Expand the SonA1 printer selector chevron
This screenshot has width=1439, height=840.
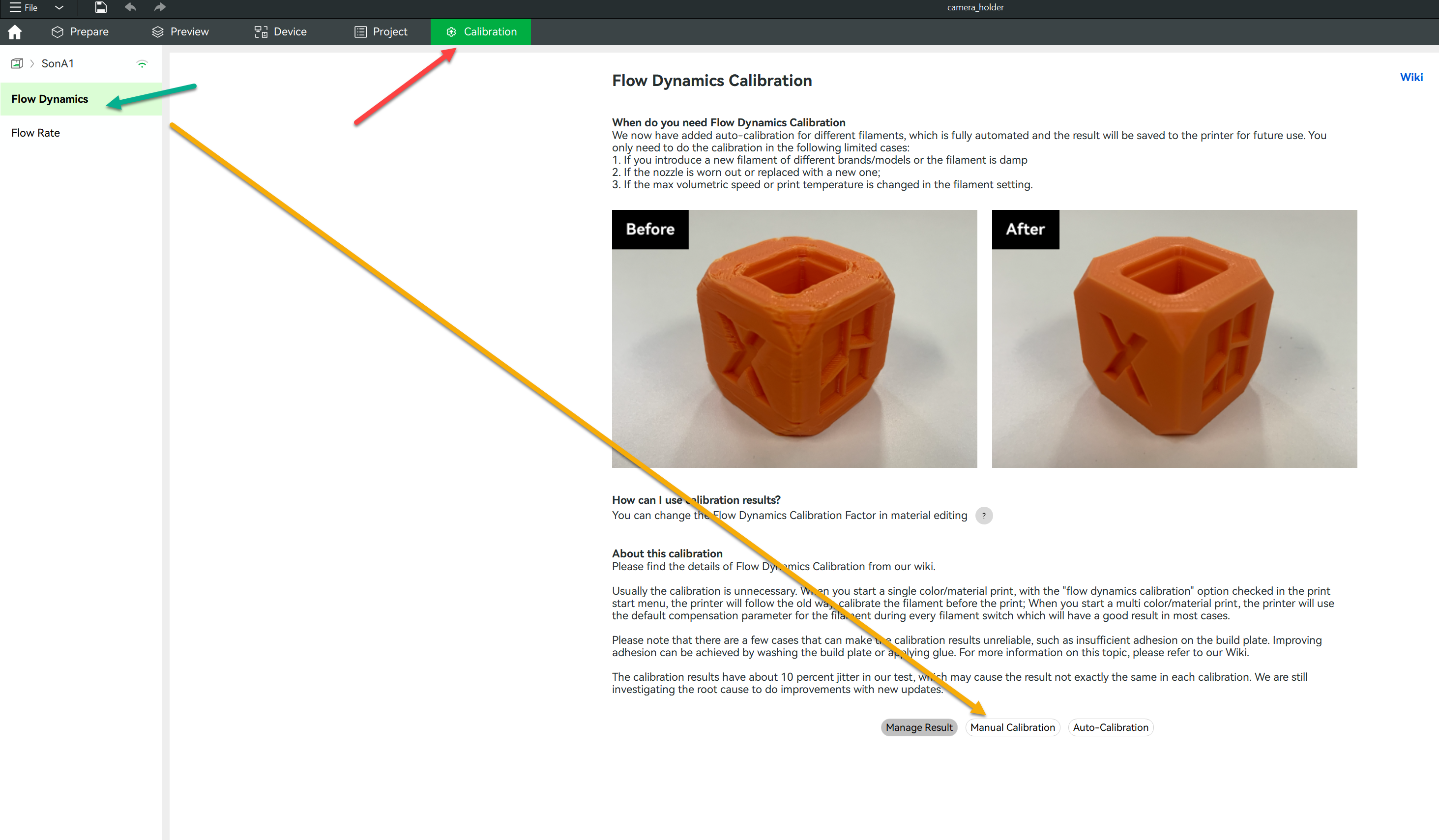click(32, 63)
